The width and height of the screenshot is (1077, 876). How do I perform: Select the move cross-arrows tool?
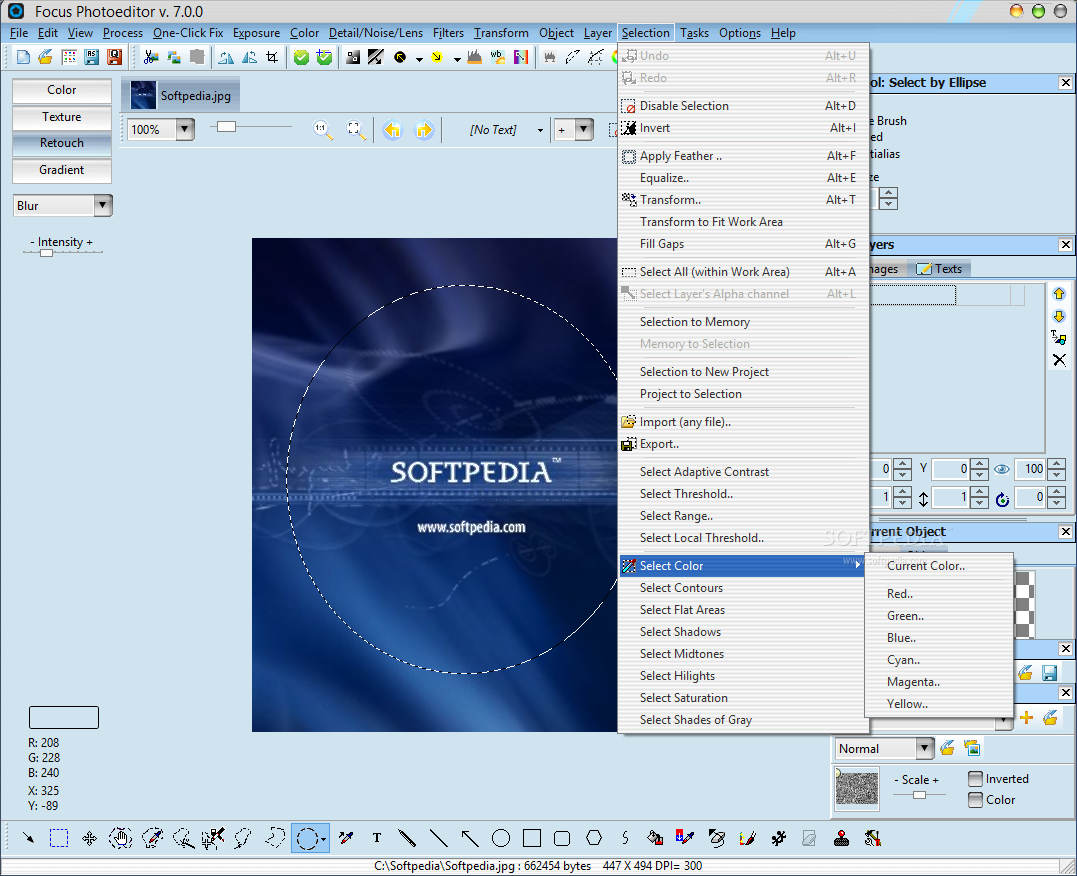pos(89,838)
